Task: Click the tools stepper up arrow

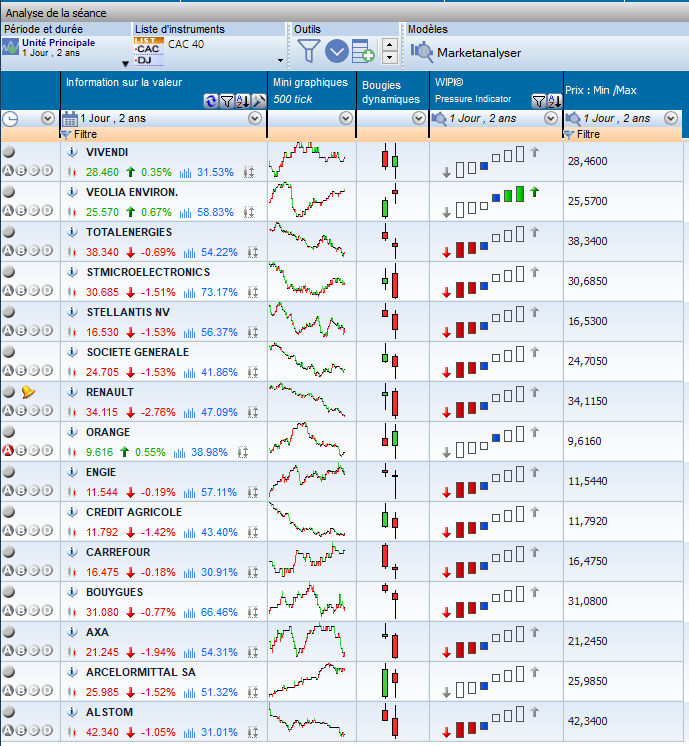Action: click(x=390, y=45)
